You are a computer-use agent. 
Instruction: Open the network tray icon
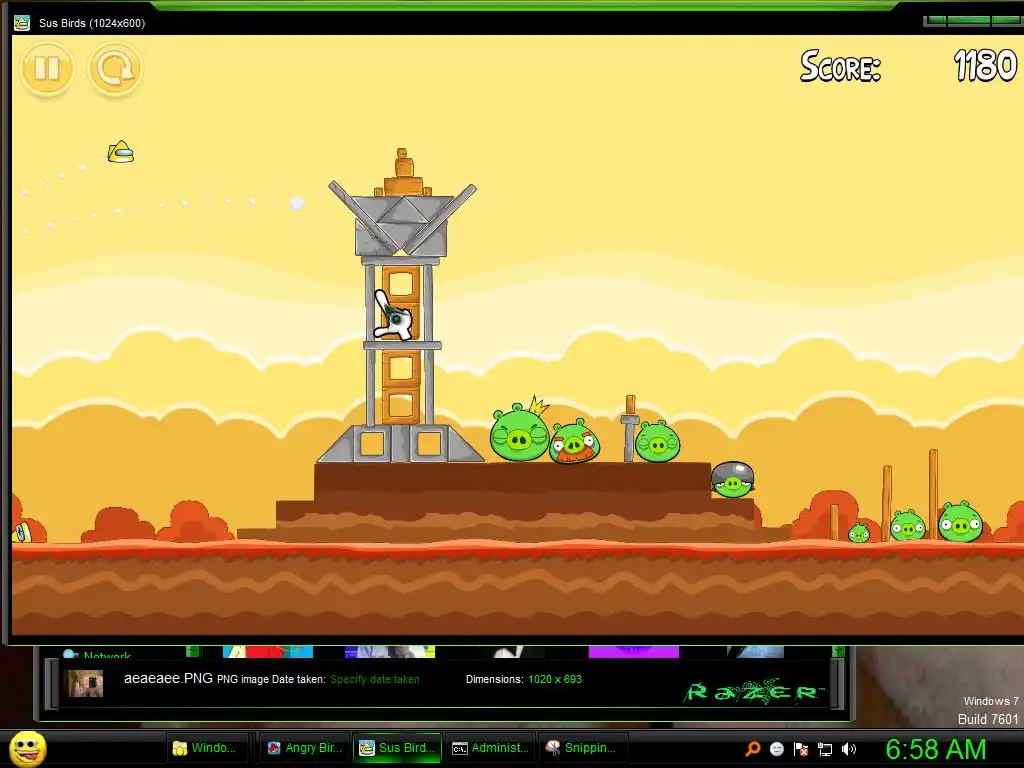point(825,749)
